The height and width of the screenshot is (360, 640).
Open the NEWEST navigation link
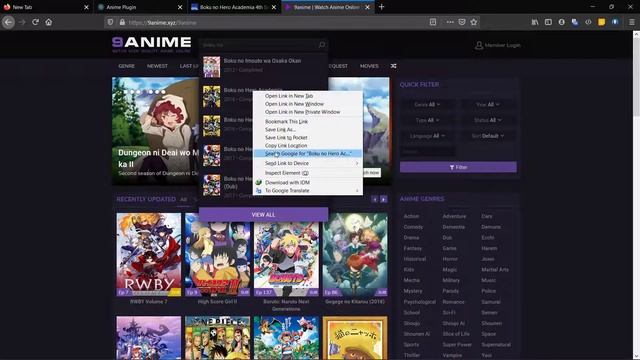point(157,66)
